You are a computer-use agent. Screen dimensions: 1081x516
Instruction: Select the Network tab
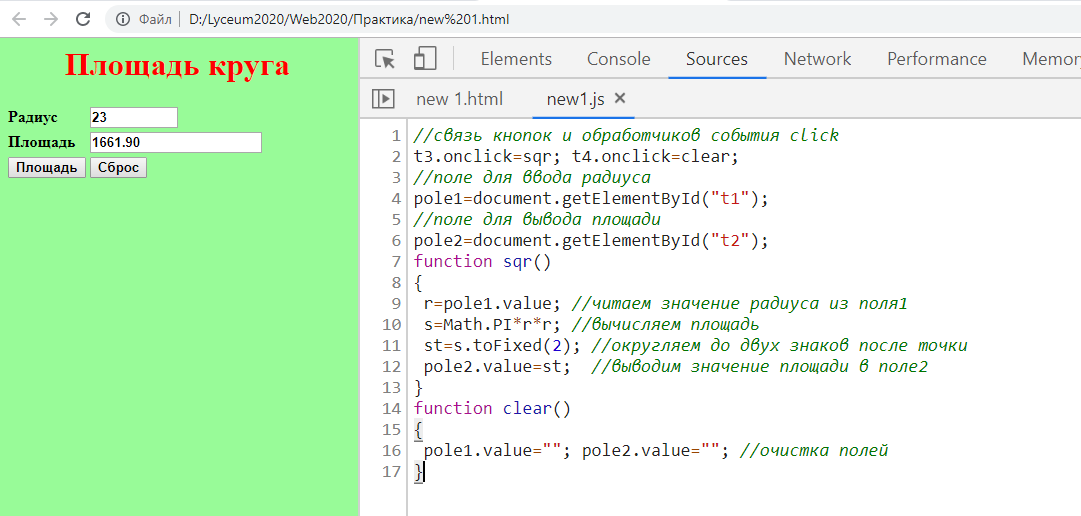click(x=817, y=59)
